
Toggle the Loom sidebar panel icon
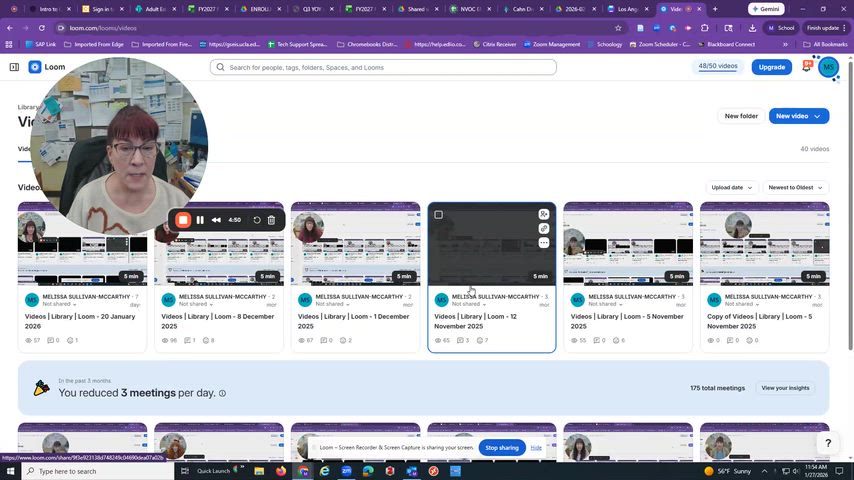[x=14, y=67]
